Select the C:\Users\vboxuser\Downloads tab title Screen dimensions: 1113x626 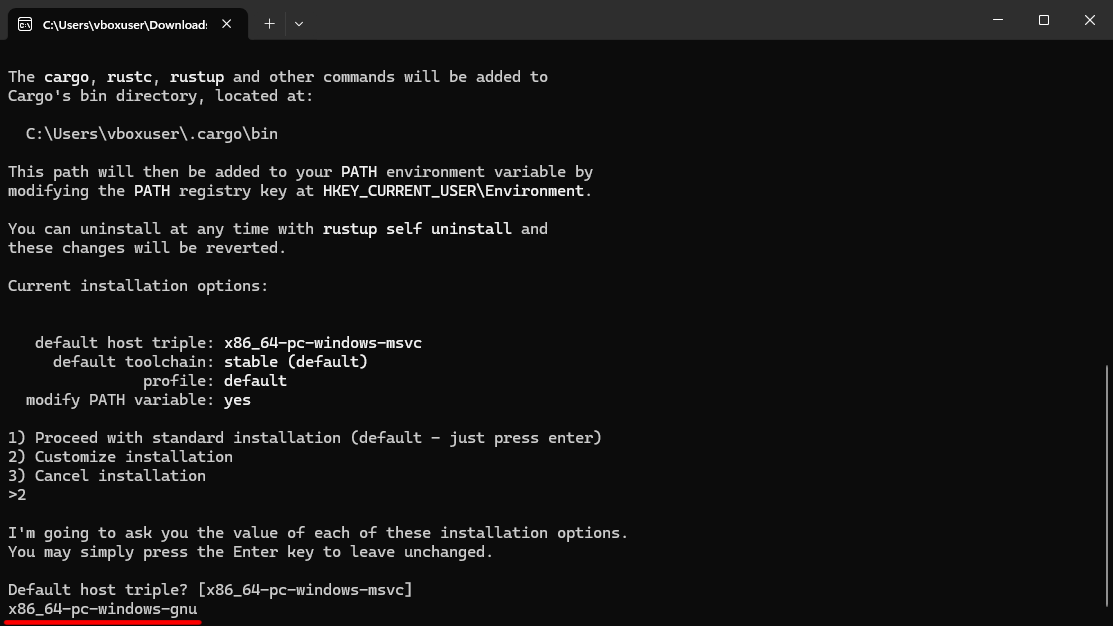coord(124,24)
